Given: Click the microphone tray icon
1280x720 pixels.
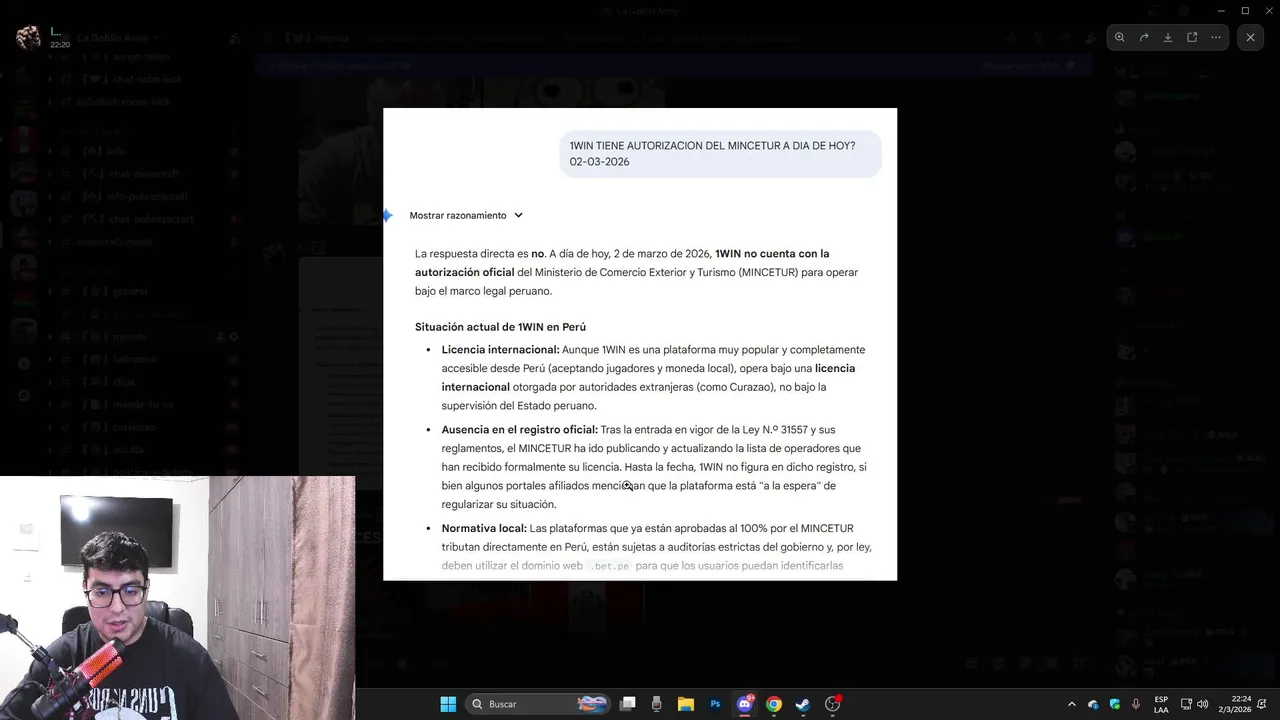Looking at the screenshot, I should (1137, 704).
